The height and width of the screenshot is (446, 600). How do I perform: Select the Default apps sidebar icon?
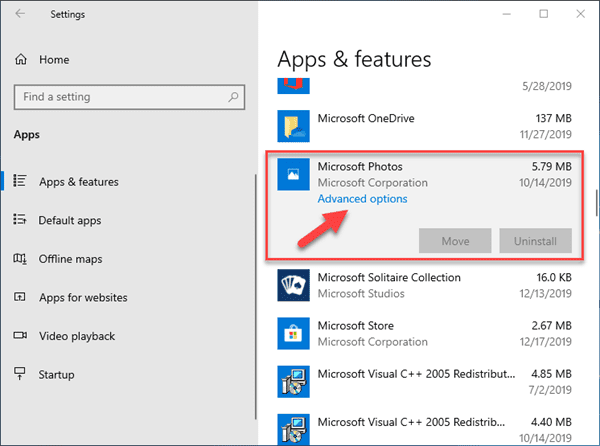pos(20,219)
